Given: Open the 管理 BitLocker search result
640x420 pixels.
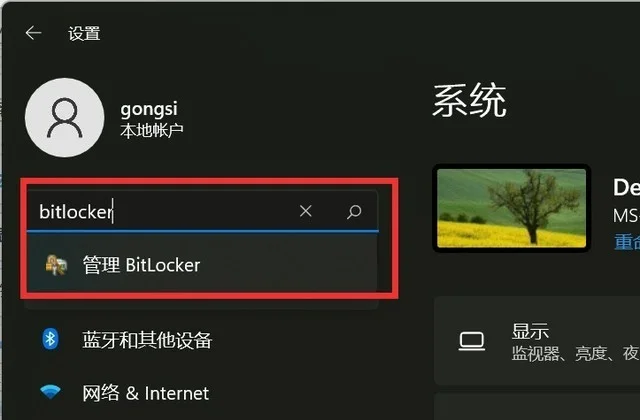Looking at the screenshot, I should pyautogui.click(x=202, y=265).
